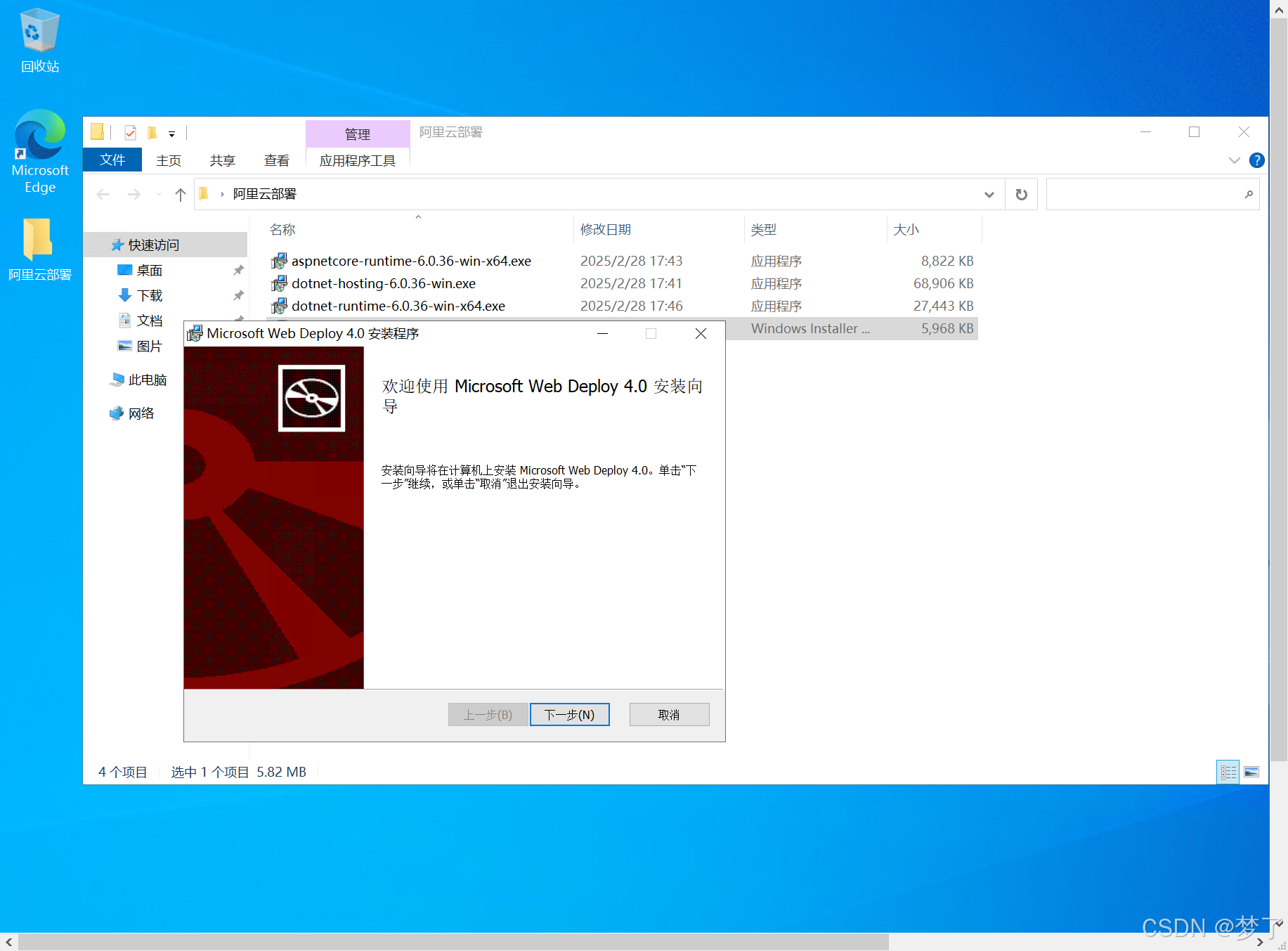This screenshot has width=1288, height=951.
Task: Click the 阿里云部署 breadcrumb in address bar
Action: tap(265, 194)
